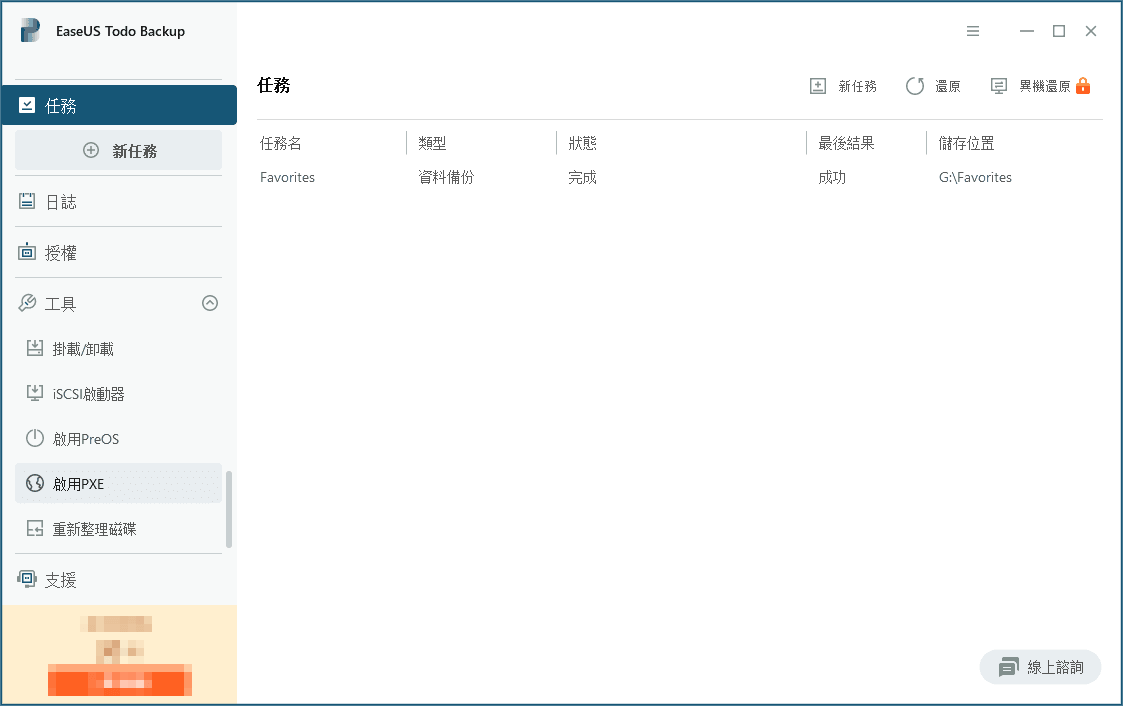The height and width of the screenshot is (706, 1123).
Task: Start a new task via top 新任務 link
Action: [x=844, y=86]
